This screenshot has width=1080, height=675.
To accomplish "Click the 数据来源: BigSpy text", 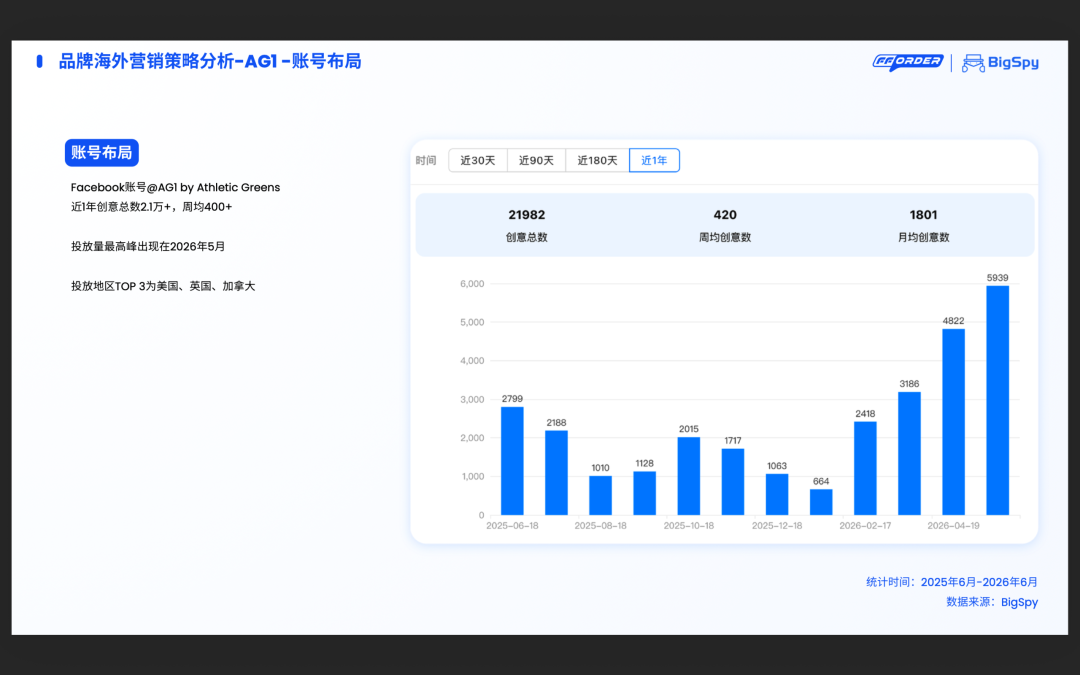I will click(x=992, y=602).
